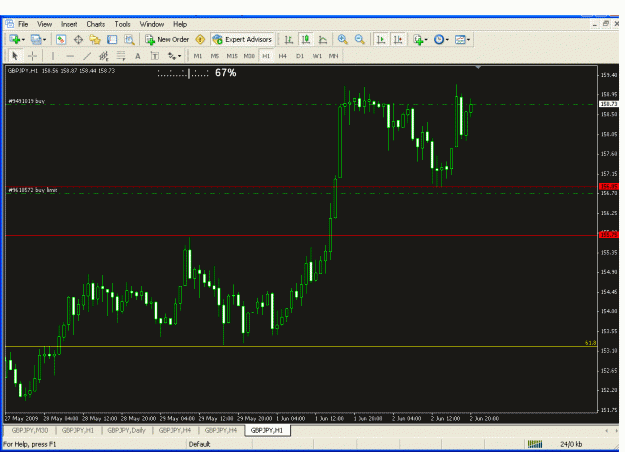Image resolution: width=625 pixels, height=452 pixels.
Task: Open the Tools menu
Action: tap(122, 24)
